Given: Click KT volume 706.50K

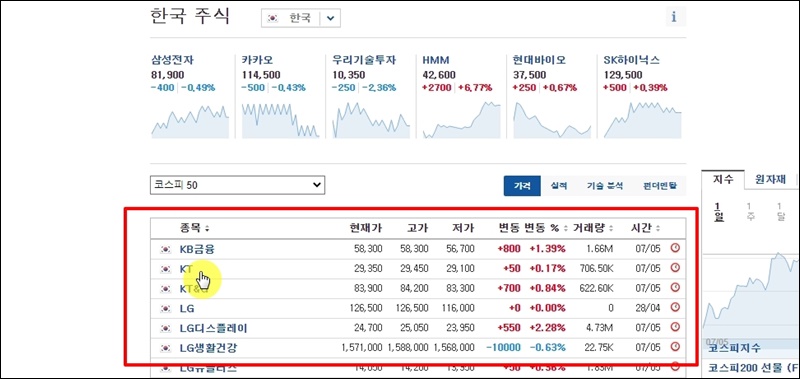Looking at the screenshot, I should coord(595,268).
